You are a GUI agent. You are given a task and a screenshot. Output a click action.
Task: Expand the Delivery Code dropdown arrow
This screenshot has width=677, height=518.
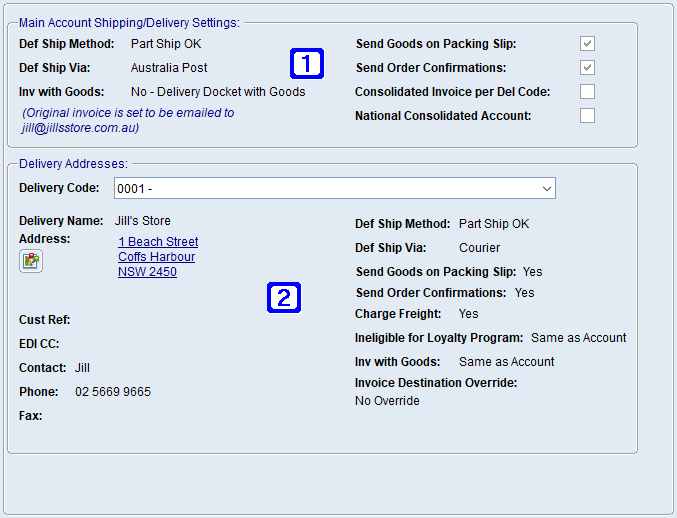point(547,189)
